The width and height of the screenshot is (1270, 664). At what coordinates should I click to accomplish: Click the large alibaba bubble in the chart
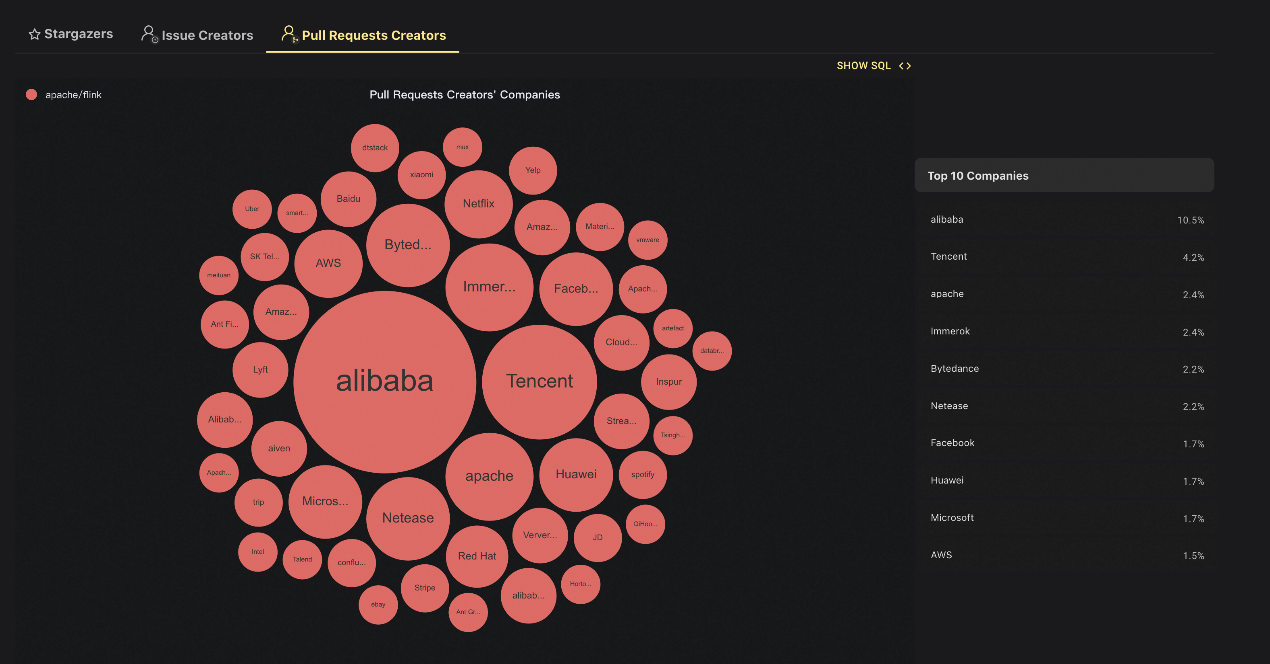point(385,381)
